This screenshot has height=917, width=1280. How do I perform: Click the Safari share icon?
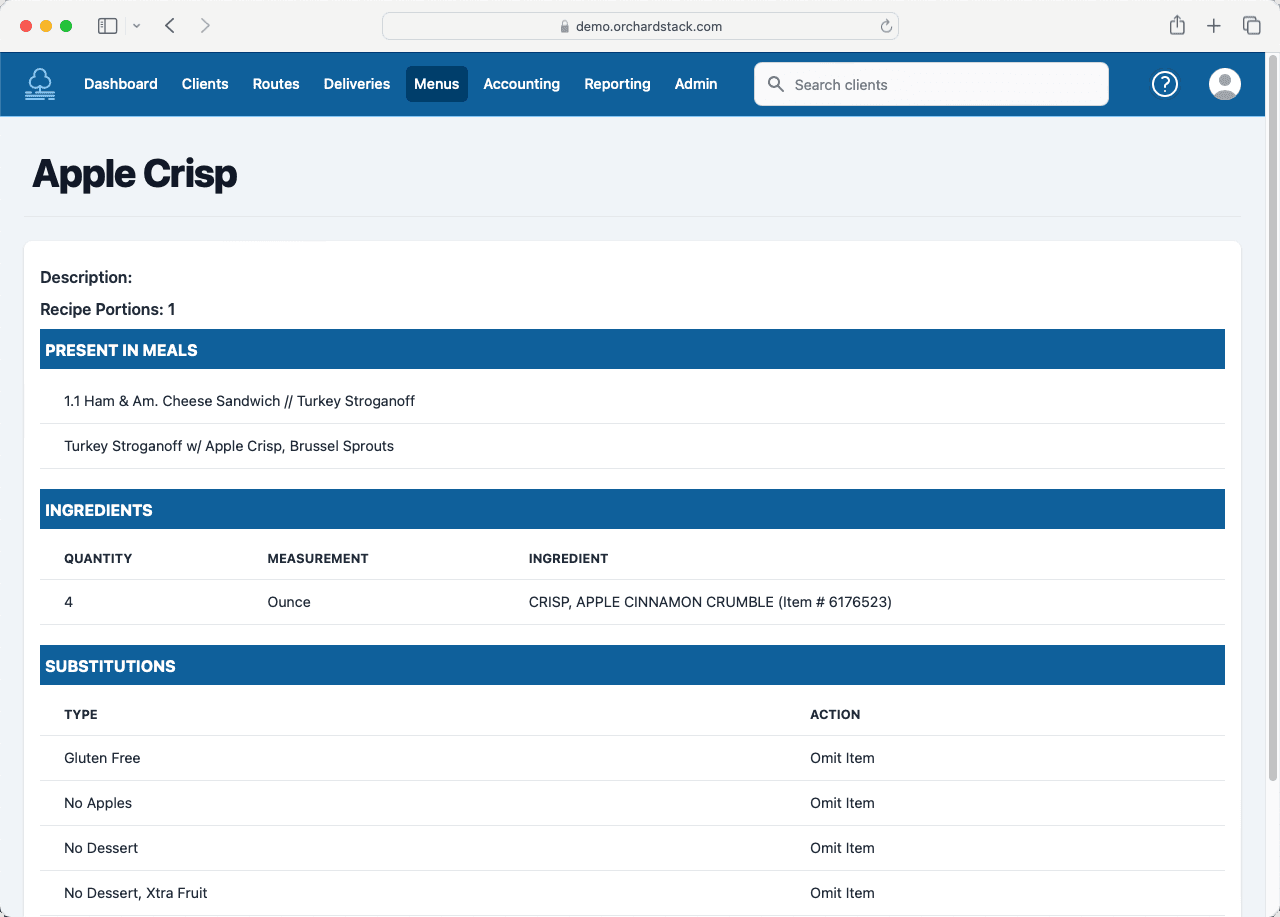tap(1177, 26)
